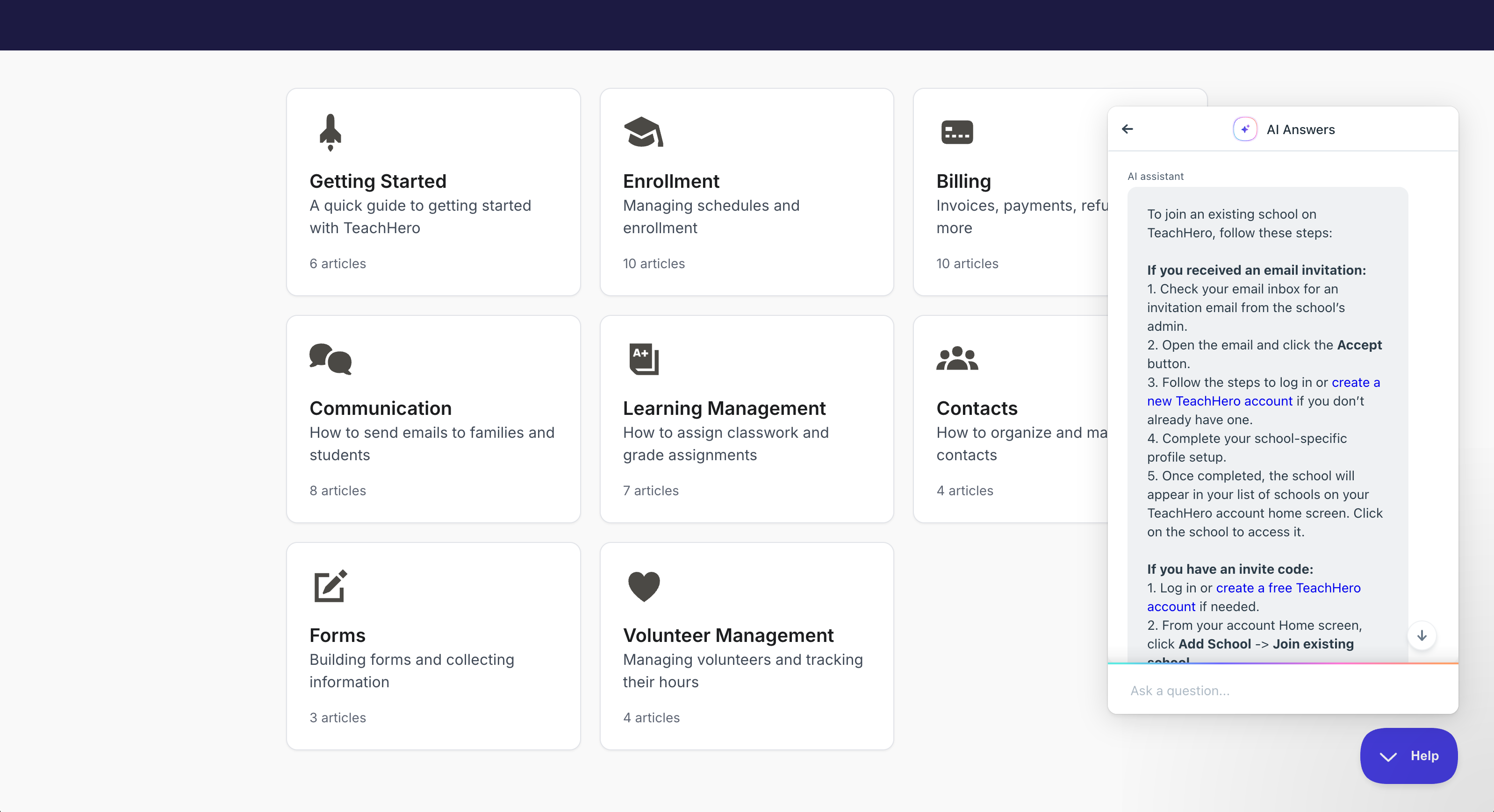The image size is (1494, 812).
Task: Open the Volunteer Management category title
Action: coord(728,635)
